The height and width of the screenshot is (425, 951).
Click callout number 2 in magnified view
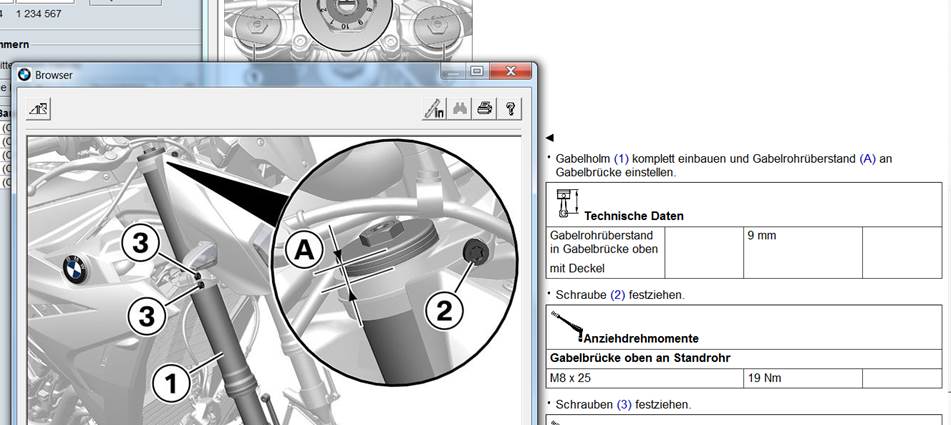[445, 312]
